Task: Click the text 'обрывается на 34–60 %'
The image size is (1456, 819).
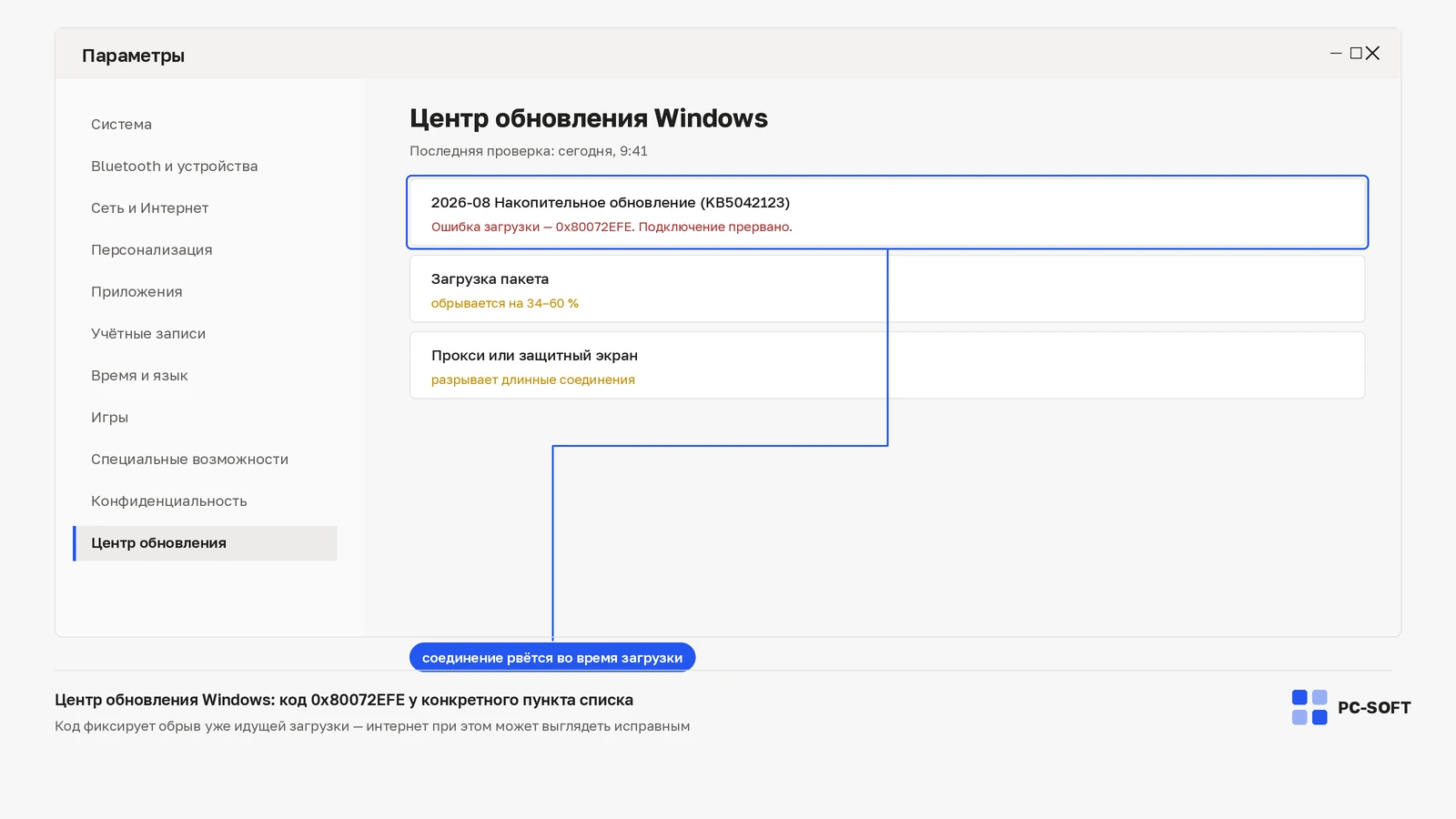Action: click(x=505, y=303)
